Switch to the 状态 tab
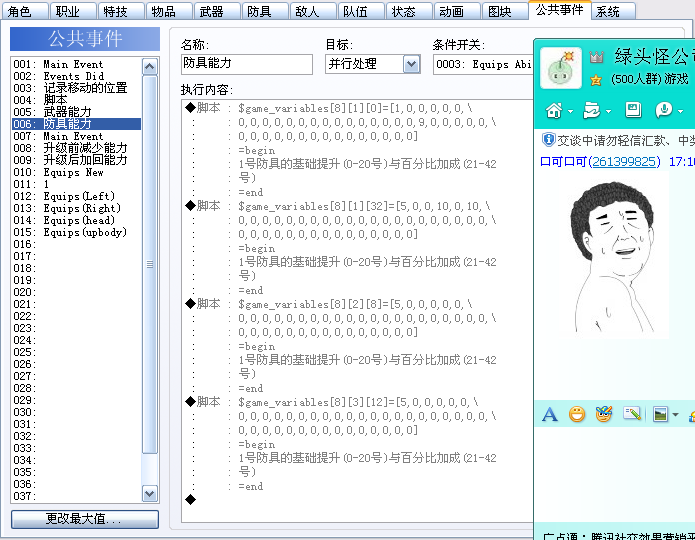The width and height of the screenshot is (695, 540). tap(409, 11)
